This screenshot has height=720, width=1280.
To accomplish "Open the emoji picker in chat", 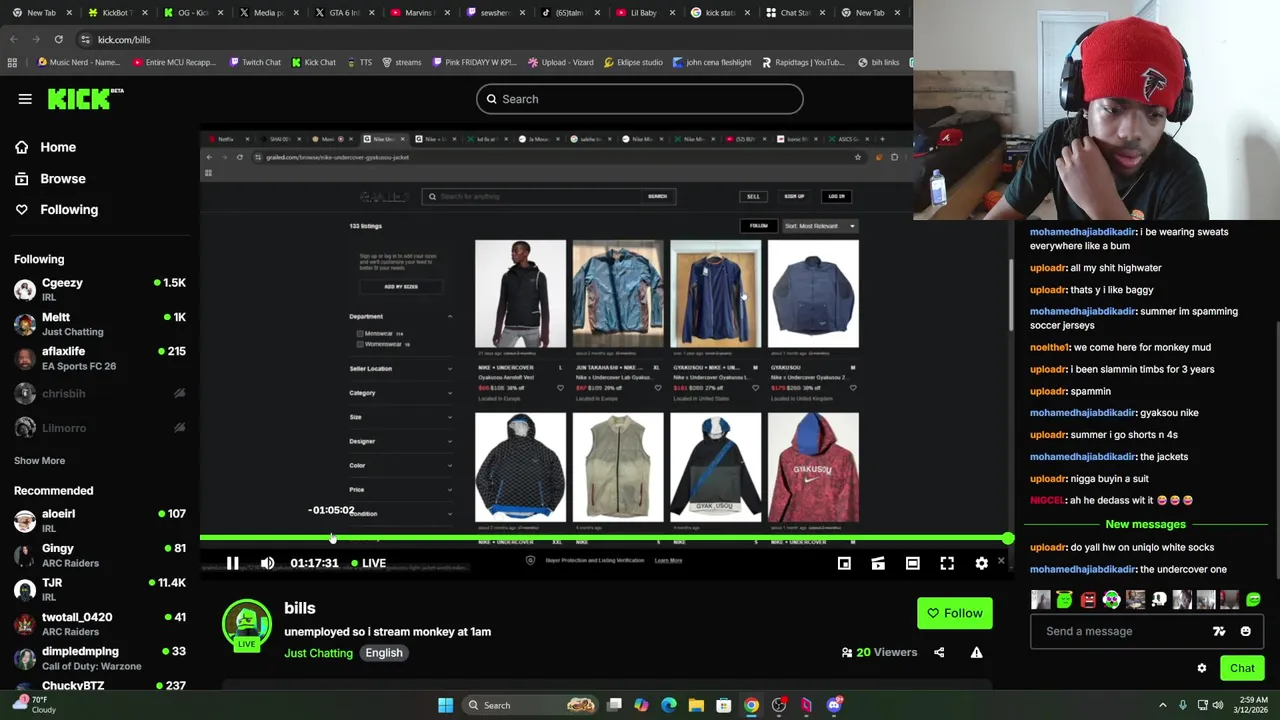I will point(1245,631).
